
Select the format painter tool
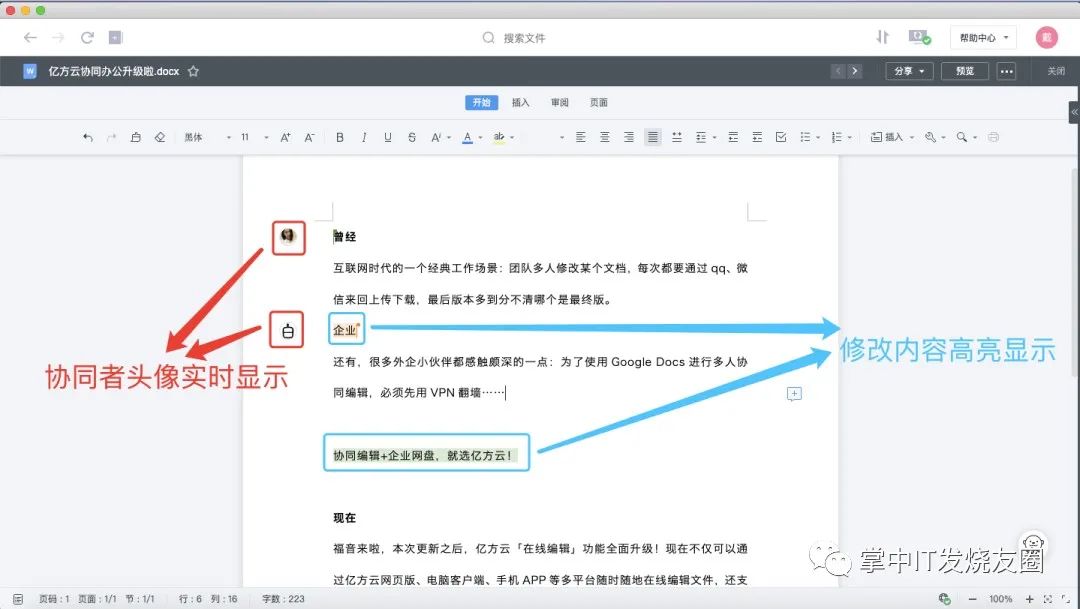tap(136, 137)
